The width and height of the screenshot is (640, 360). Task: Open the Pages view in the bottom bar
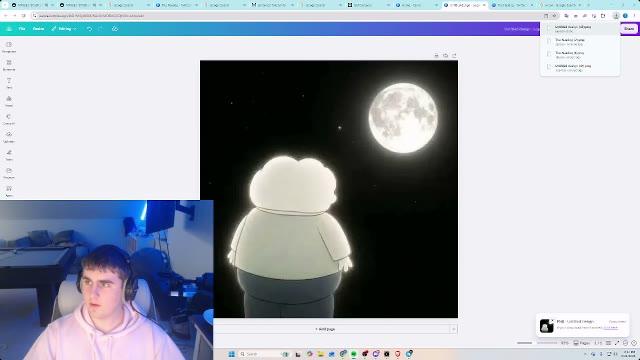[x=582, y=343]
